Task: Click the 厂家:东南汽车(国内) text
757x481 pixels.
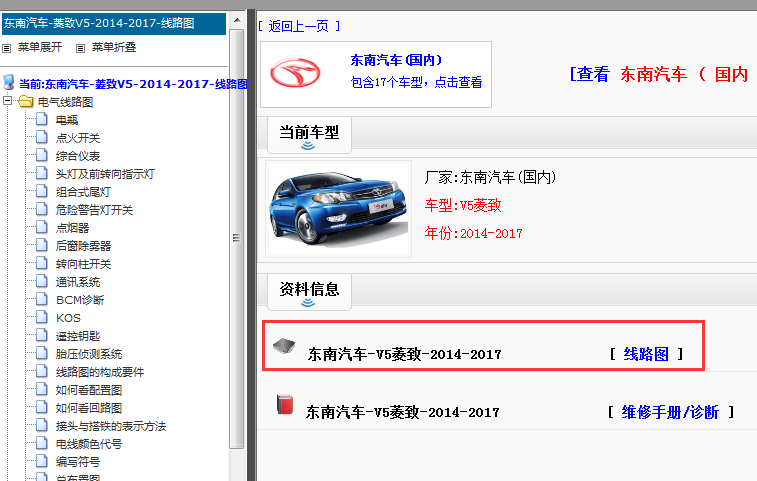Action: (x=491, y=177)
